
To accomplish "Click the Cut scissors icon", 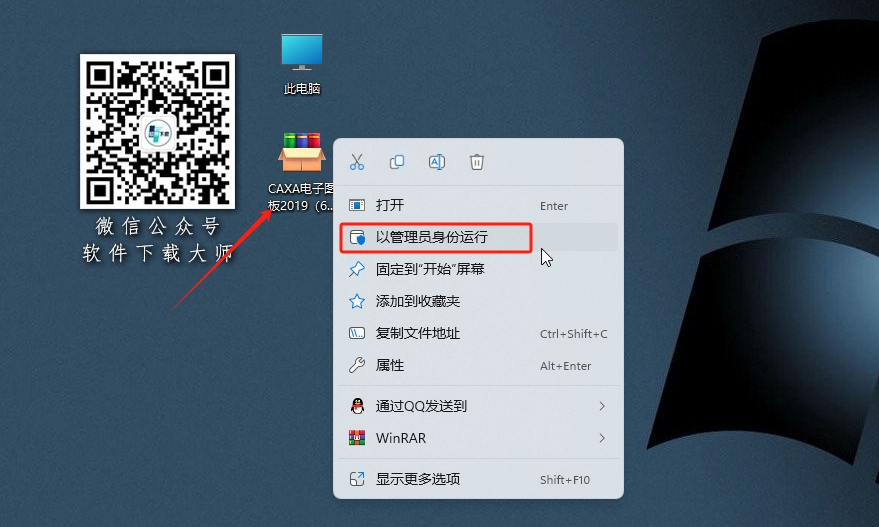I will pyautogui.click(x=357, y=162).
